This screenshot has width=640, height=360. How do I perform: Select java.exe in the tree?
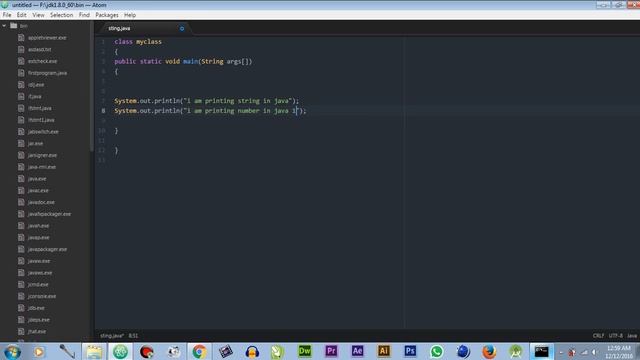point(37,179)
